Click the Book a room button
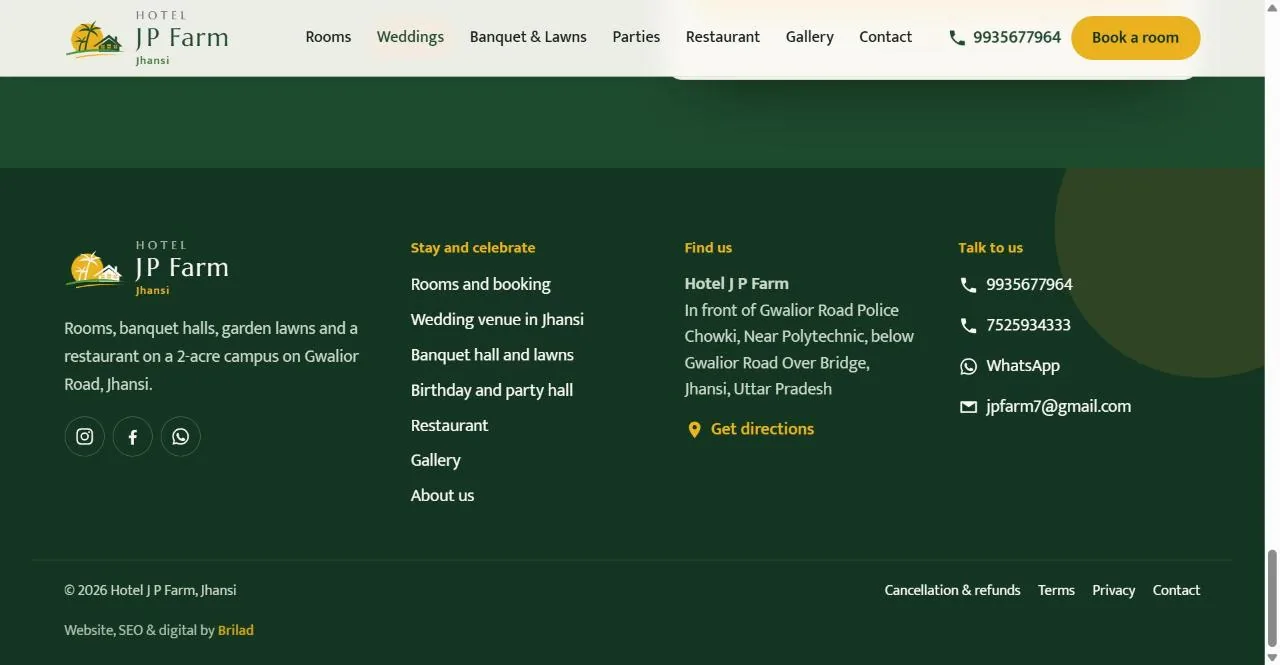Viewport: 1280px width, 665px height. pos(1135,38)
